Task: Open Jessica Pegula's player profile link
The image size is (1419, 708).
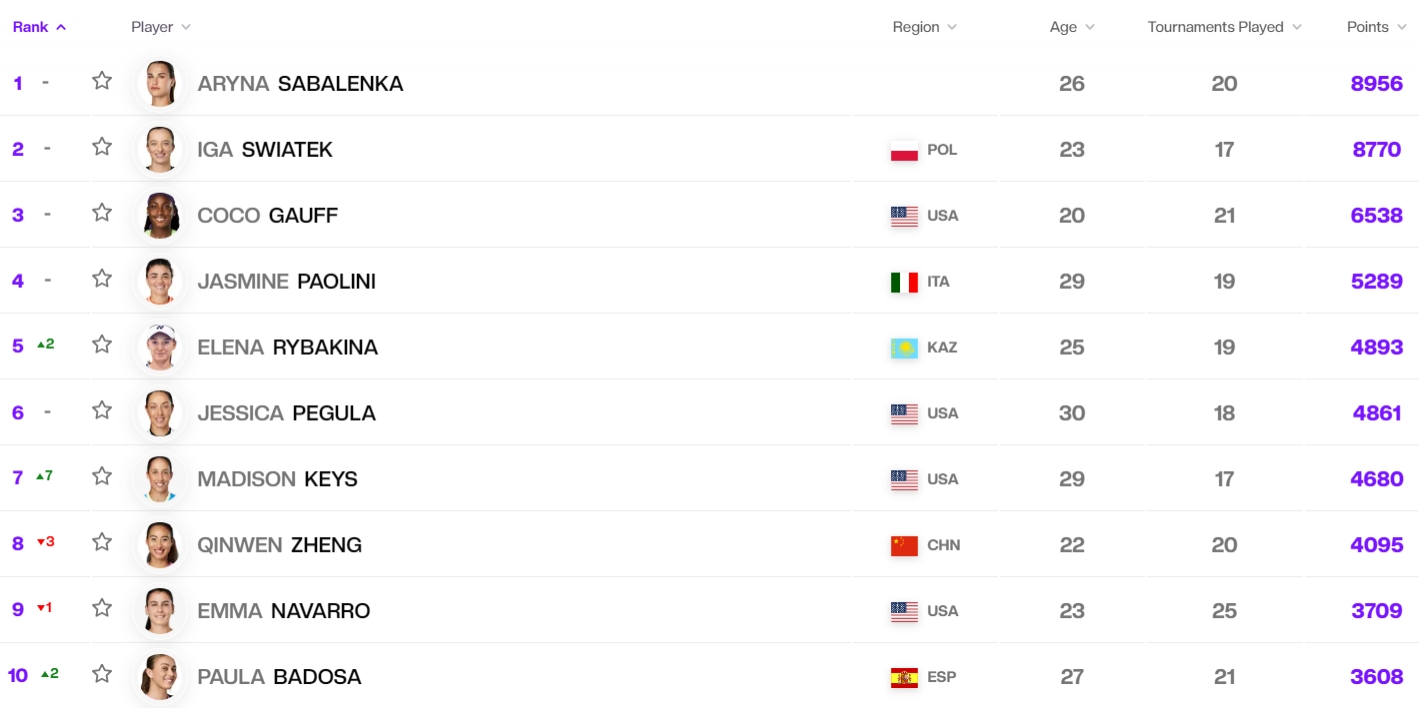Action: tap(286, 413)
